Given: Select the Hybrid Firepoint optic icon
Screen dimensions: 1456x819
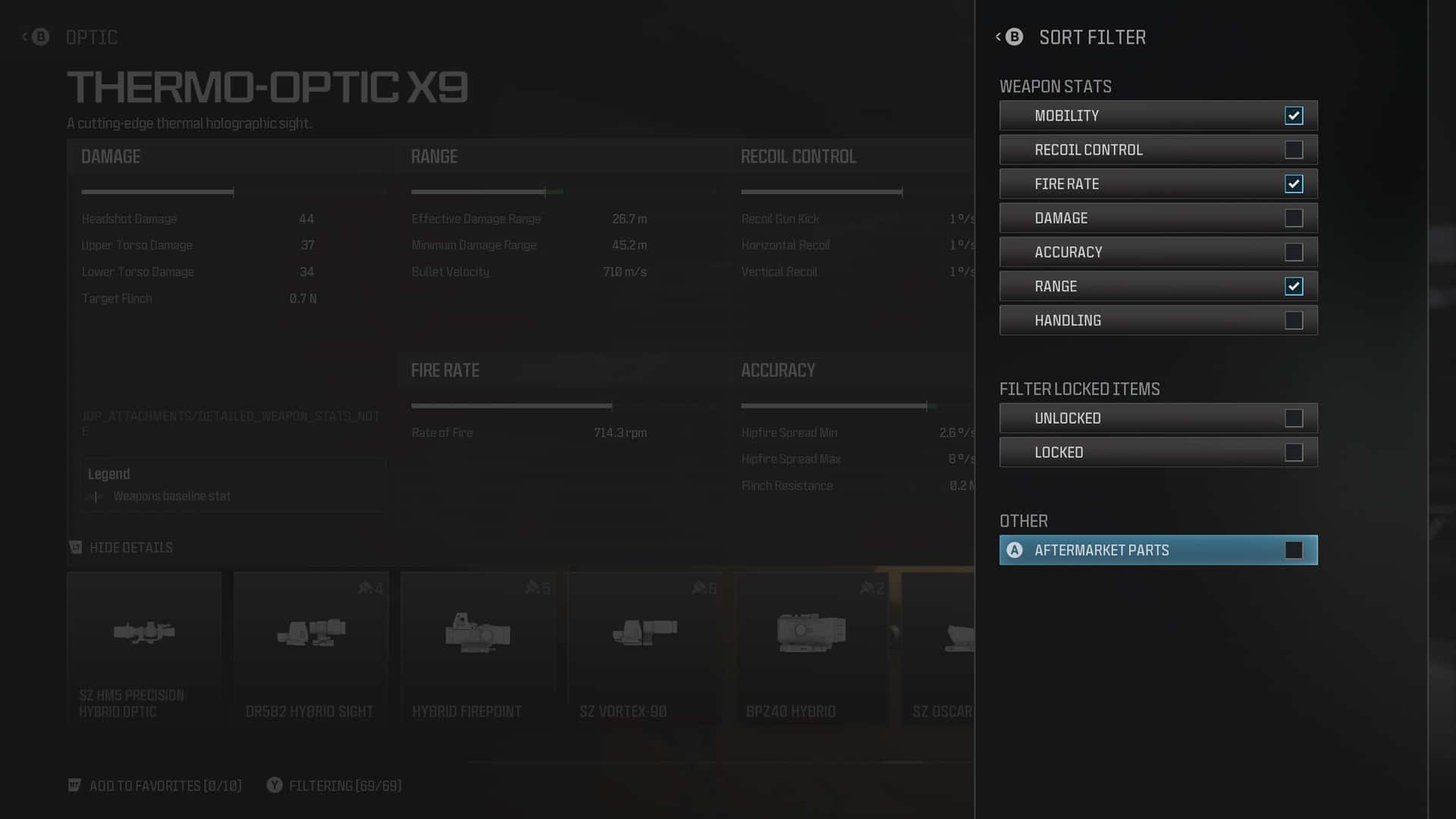Looking at the screenshot, I should pyautogui.click(x=478, y=632).
